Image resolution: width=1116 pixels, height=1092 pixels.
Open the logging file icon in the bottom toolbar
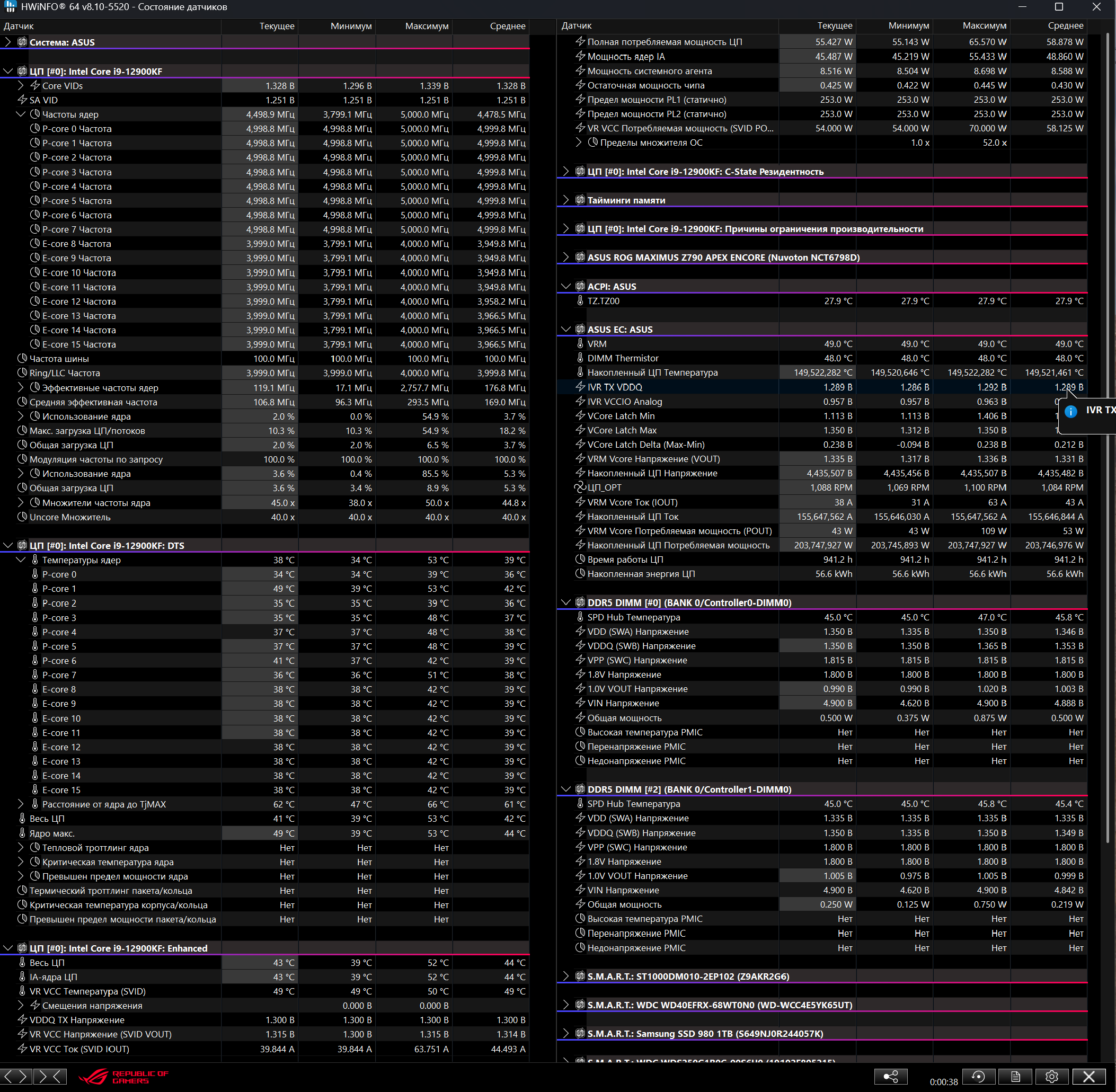[1015, 1077]
